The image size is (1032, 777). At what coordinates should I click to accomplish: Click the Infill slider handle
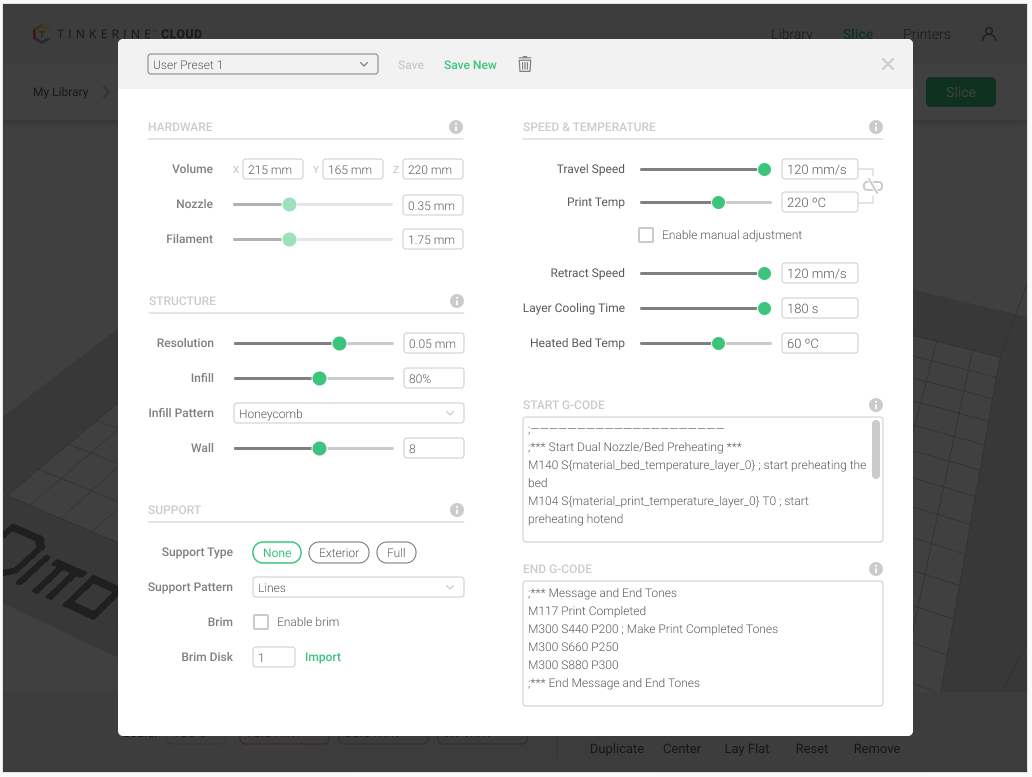[x=319, y=378]
